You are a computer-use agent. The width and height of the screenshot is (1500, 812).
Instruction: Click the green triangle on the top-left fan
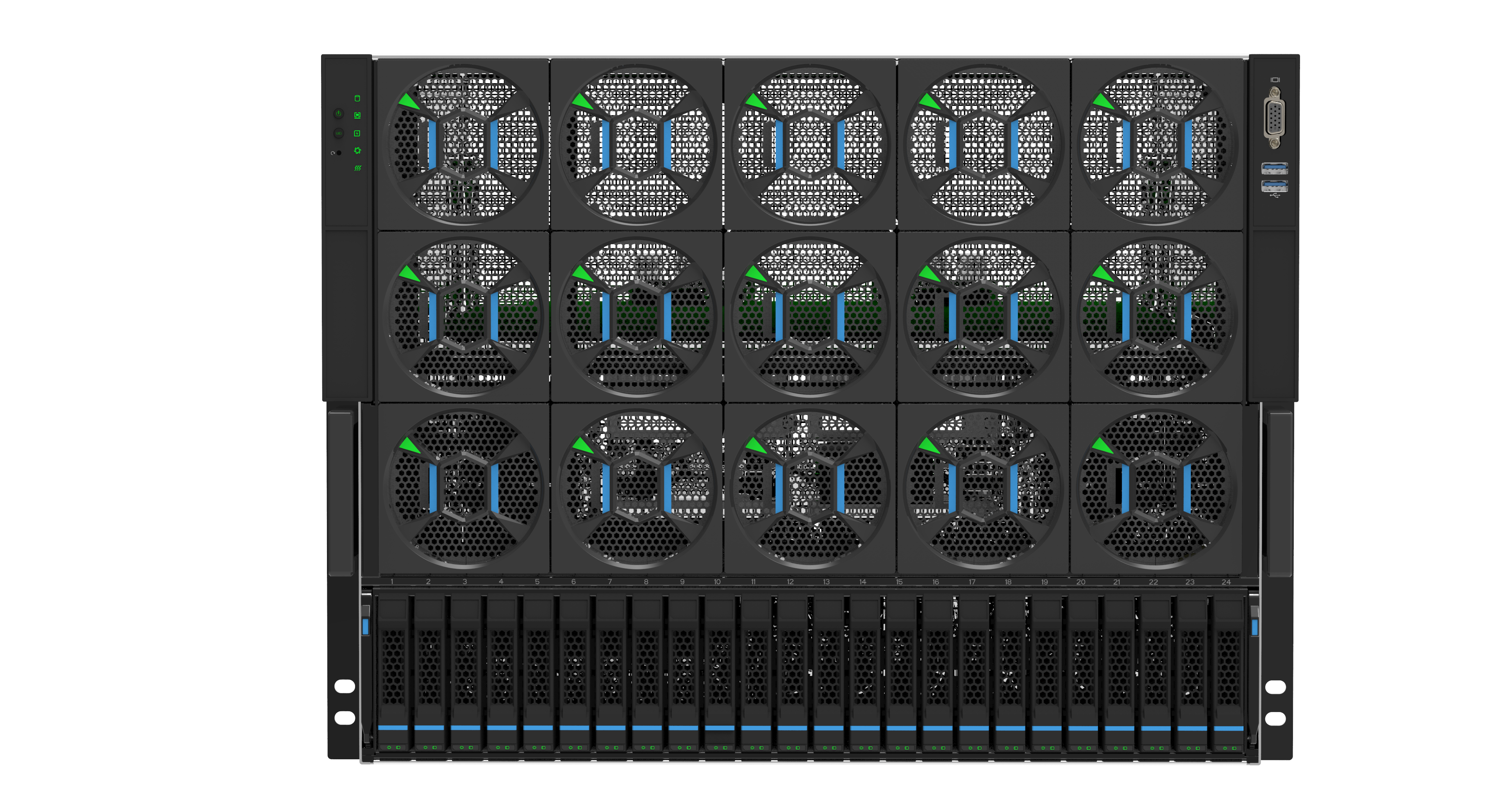click(x=408, y=102)
